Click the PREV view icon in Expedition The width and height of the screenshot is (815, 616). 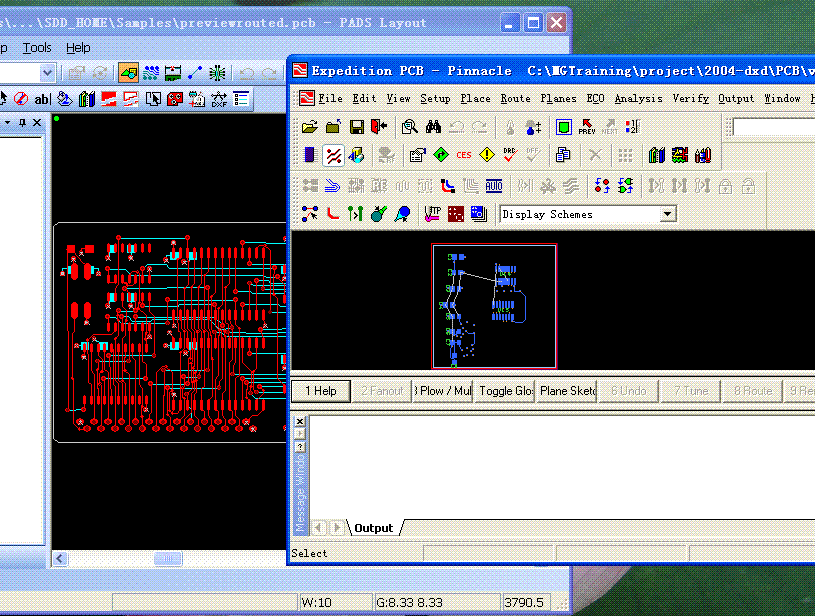(587, 127)
